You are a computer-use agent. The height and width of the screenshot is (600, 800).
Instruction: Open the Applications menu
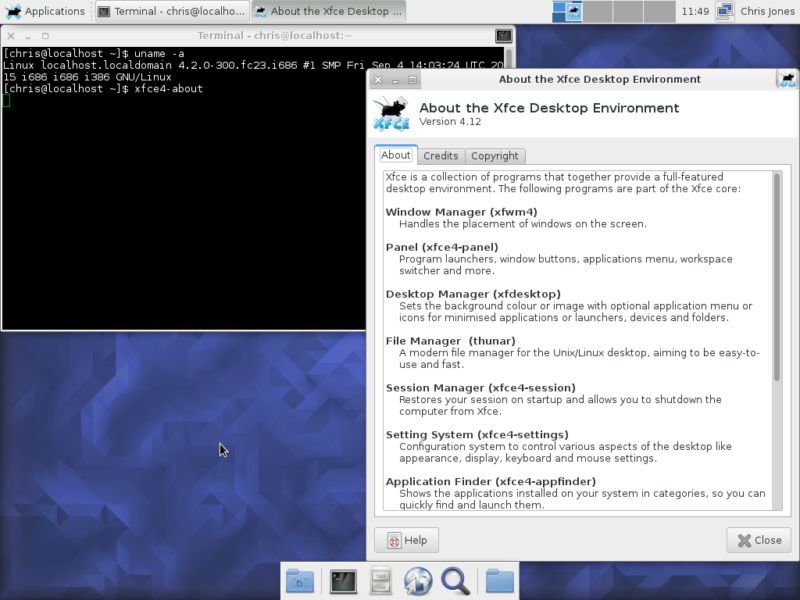[x=44, y=11]
